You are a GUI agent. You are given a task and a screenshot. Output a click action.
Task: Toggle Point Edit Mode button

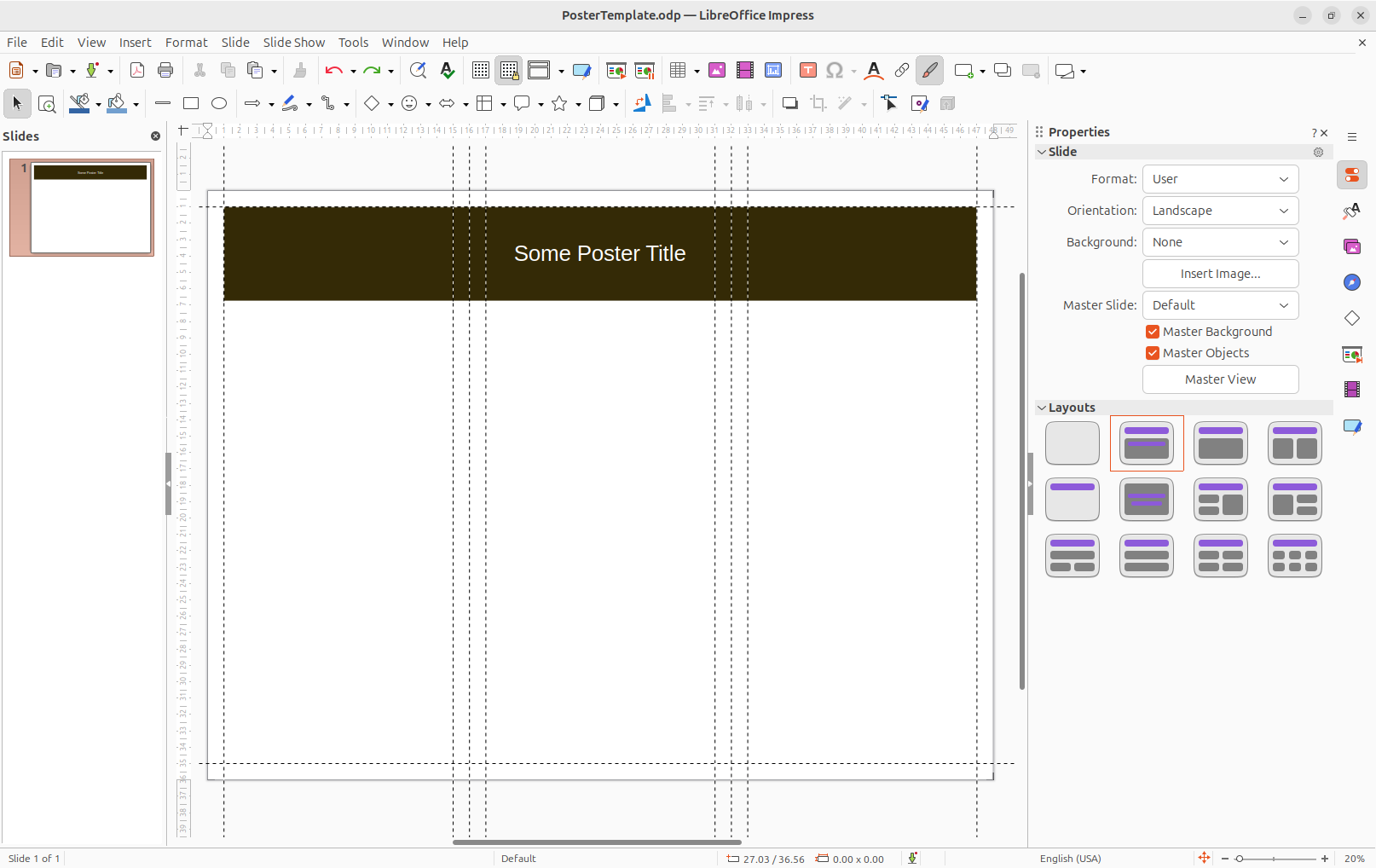pos(890,103)
